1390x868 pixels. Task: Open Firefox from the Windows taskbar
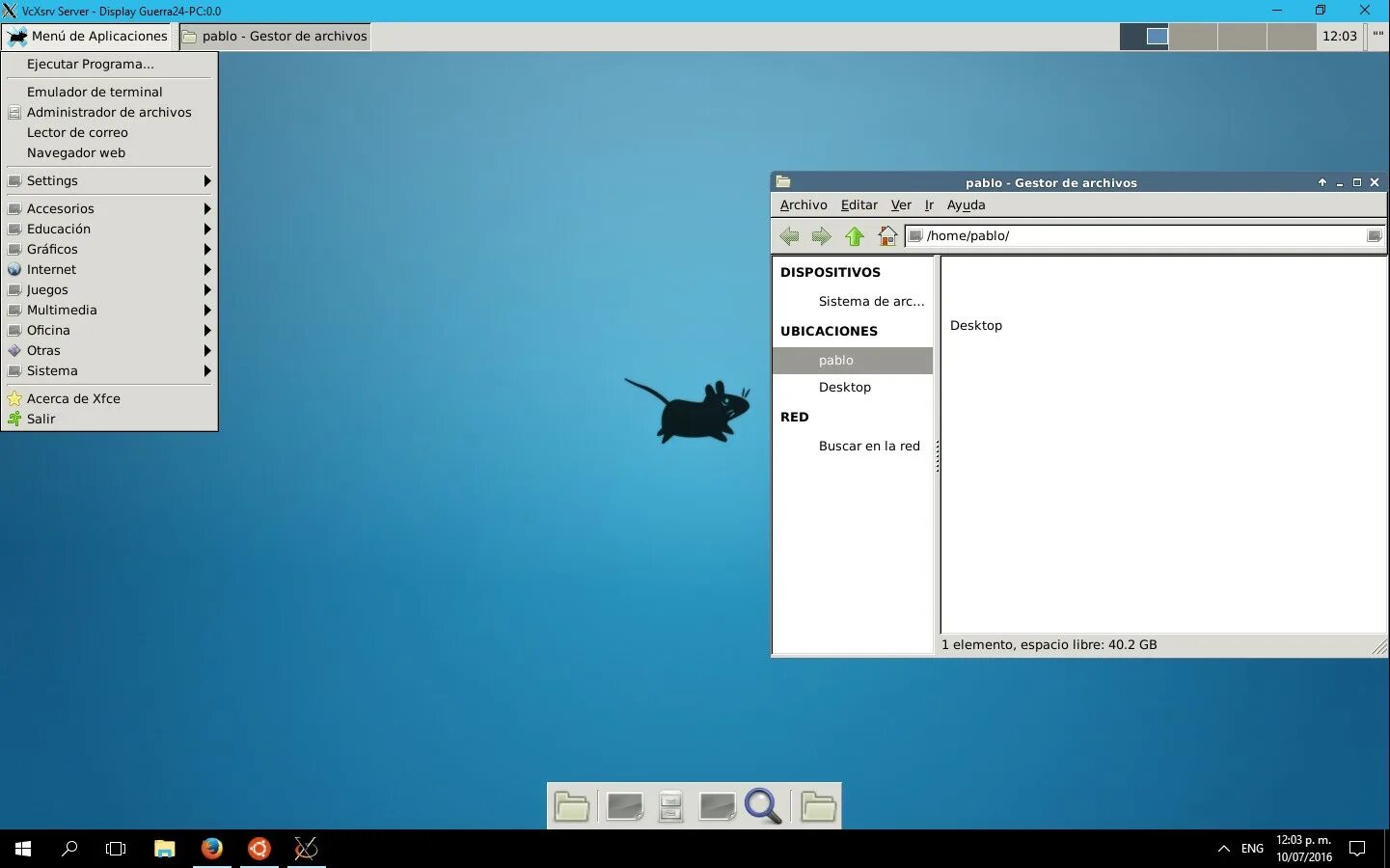point(211,849)
